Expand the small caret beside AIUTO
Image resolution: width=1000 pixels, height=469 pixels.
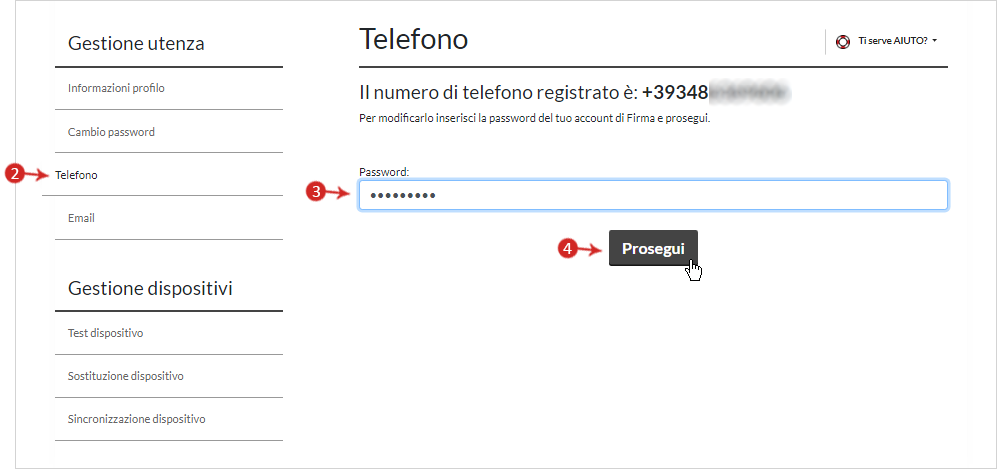click(x=934, y=41)
